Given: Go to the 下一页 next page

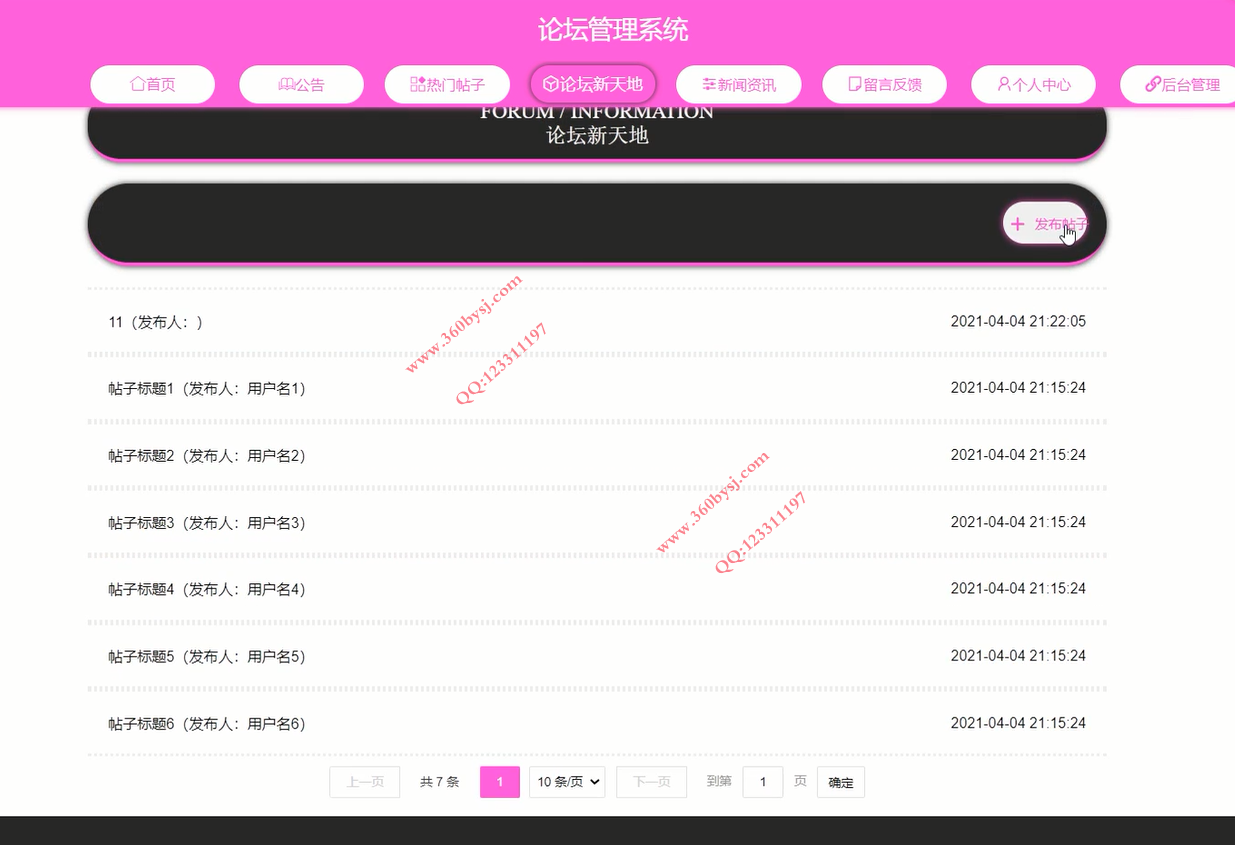Looking at the screenshot, I should (652, 782).
